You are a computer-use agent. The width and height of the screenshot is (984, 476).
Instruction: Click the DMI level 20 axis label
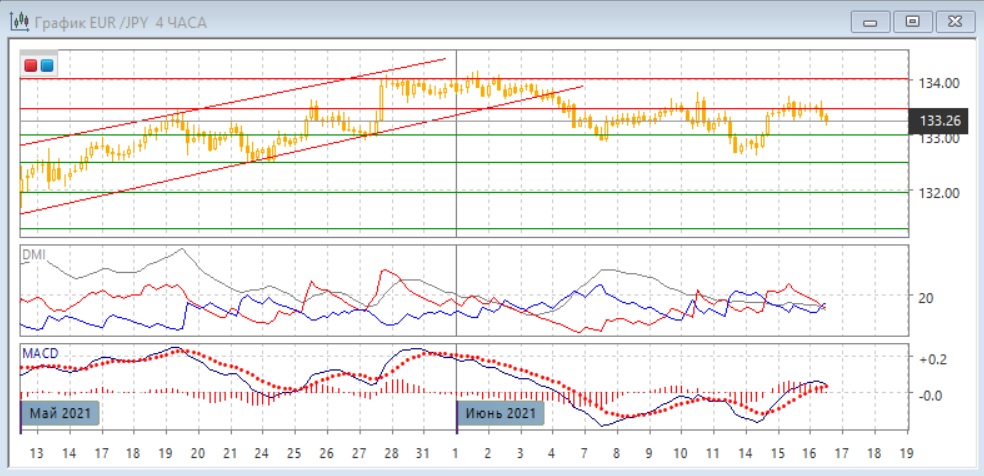(x=926, y=298)
